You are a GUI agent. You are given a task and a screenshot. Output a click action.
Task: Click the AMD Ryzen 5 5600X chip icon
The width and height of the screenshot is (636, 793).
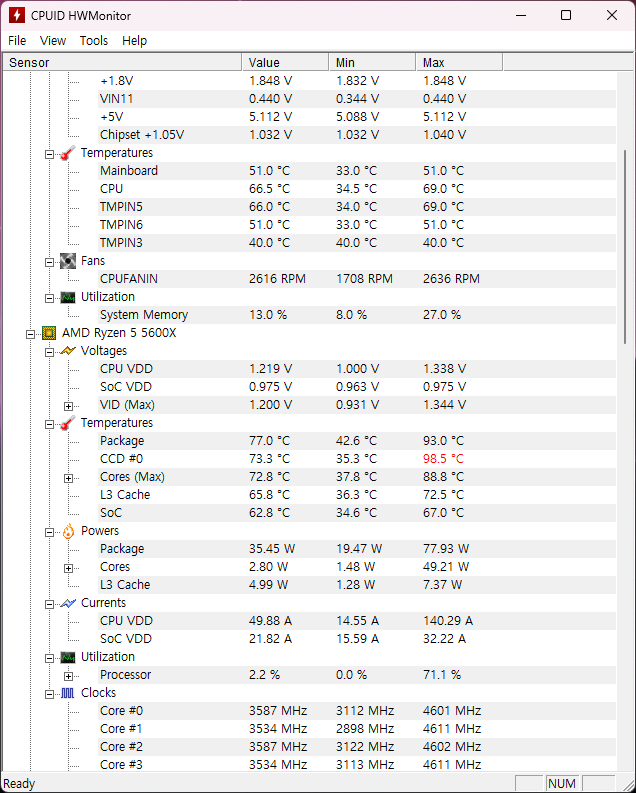pyautogui.click(x=49, y=333)
